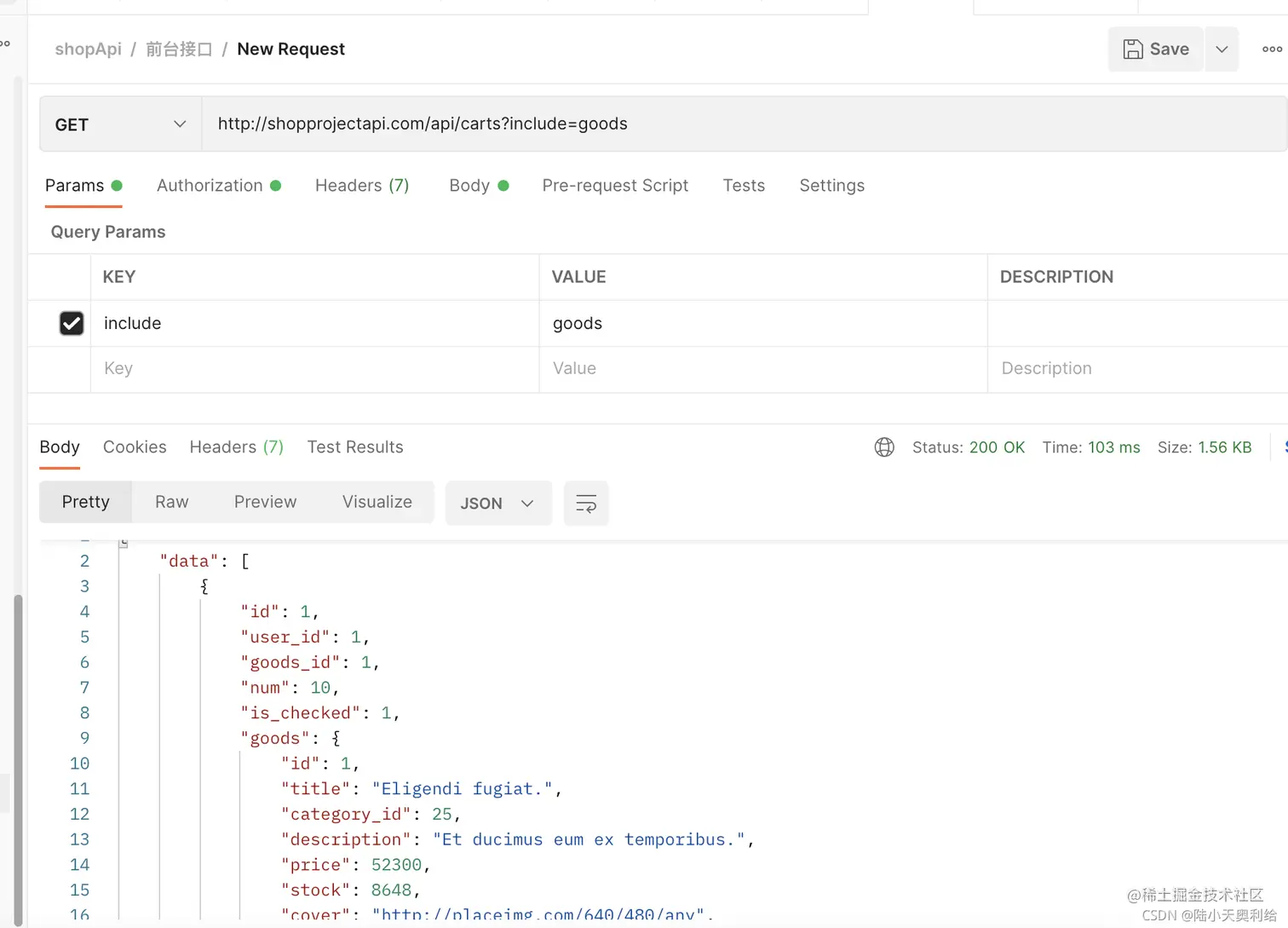
Task: Select the response Headers (7) tab
Action: click(236, 447)
